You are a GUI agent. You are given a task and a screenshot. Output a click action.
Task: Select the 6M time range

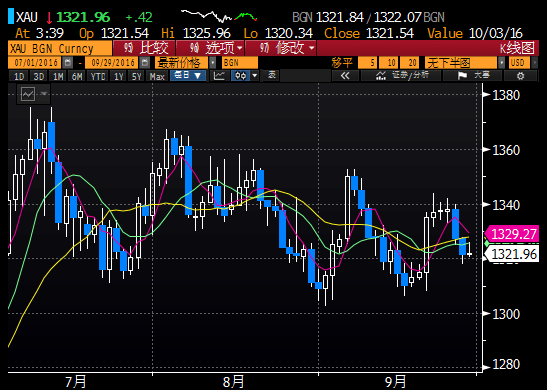point(77,76)
